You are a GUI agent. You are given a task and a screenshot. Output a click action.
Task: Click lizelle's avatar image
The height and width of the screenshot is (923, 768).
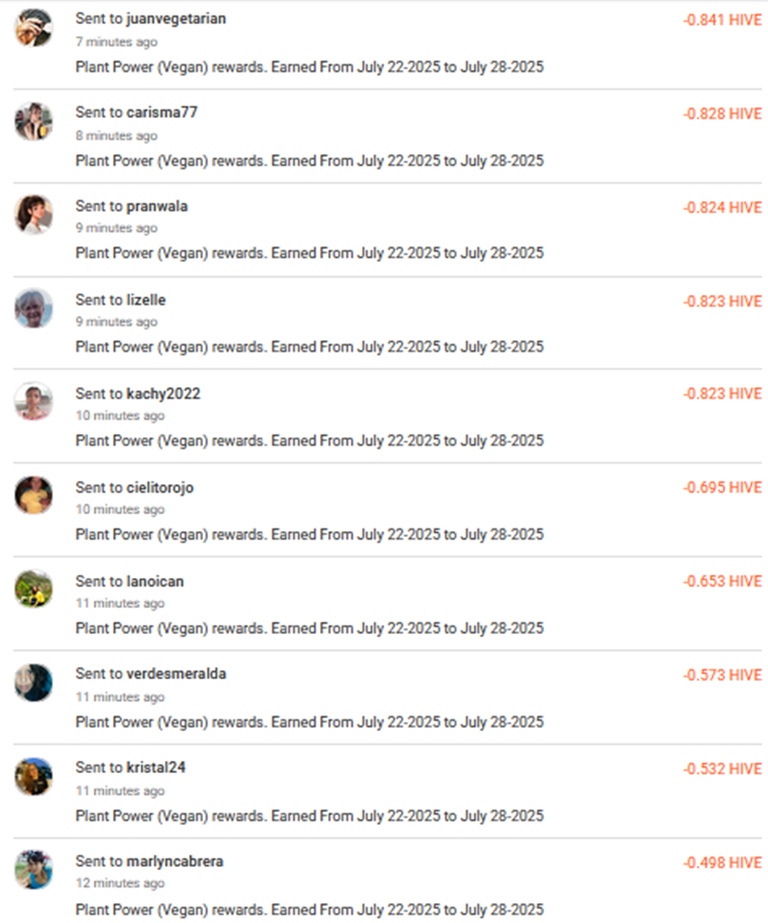click(34, 308)
